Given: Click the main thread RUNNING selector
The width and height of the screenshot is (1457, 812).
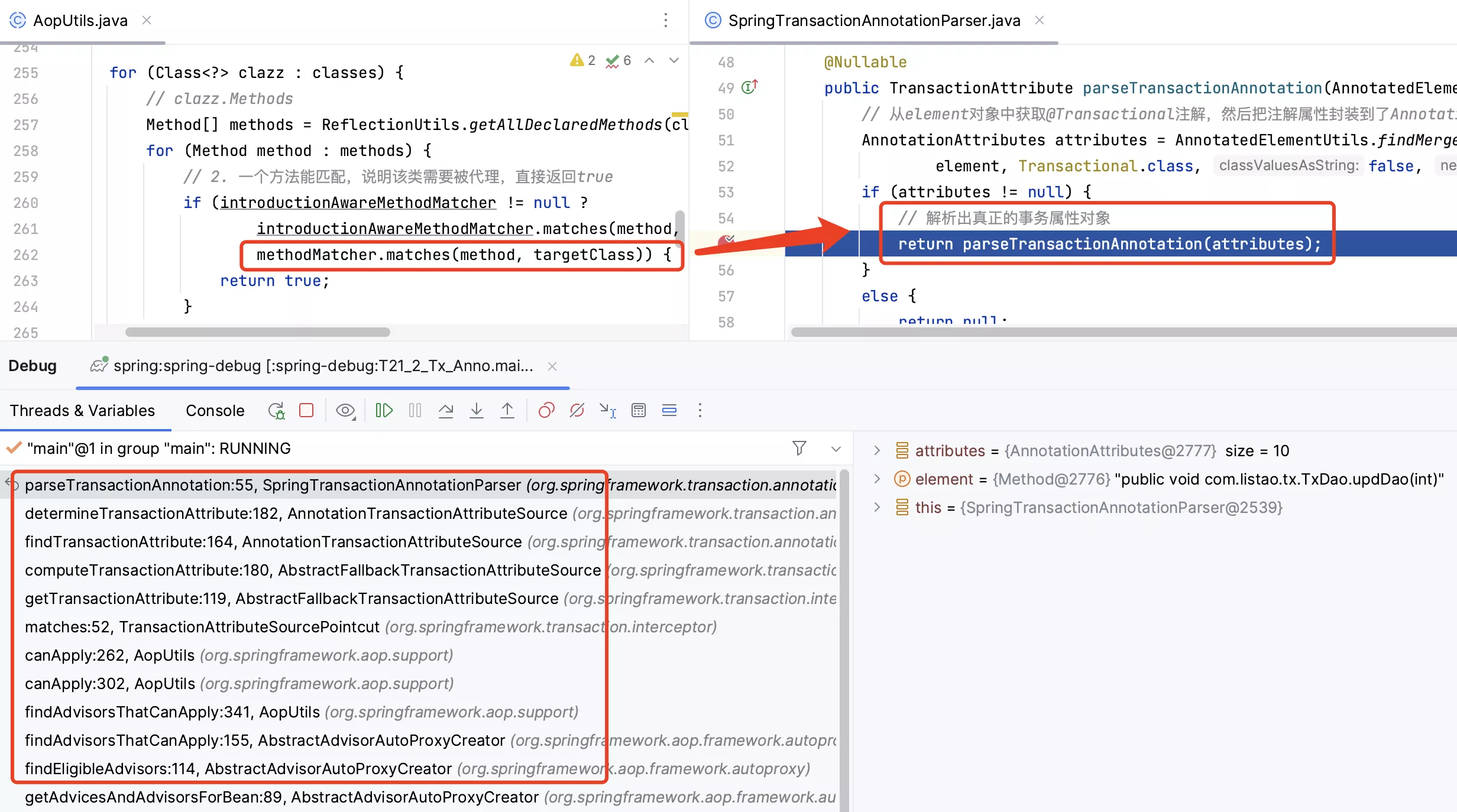Looking at the screenshot, I should pos(159,449).
